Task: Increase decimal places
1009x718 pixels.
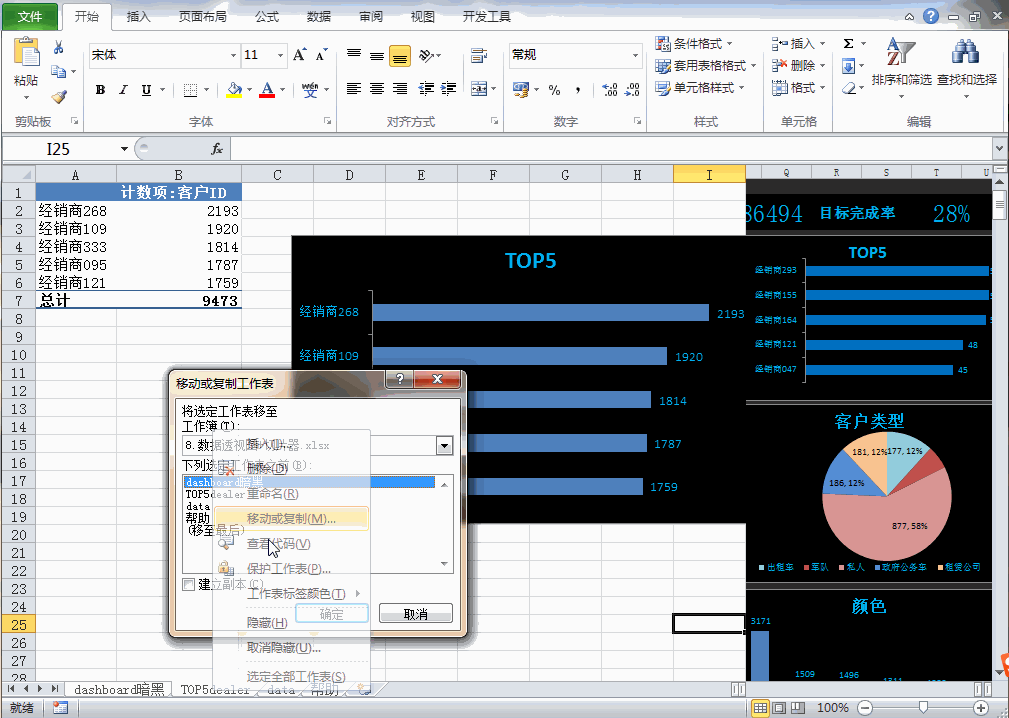Action: point(609,89)
